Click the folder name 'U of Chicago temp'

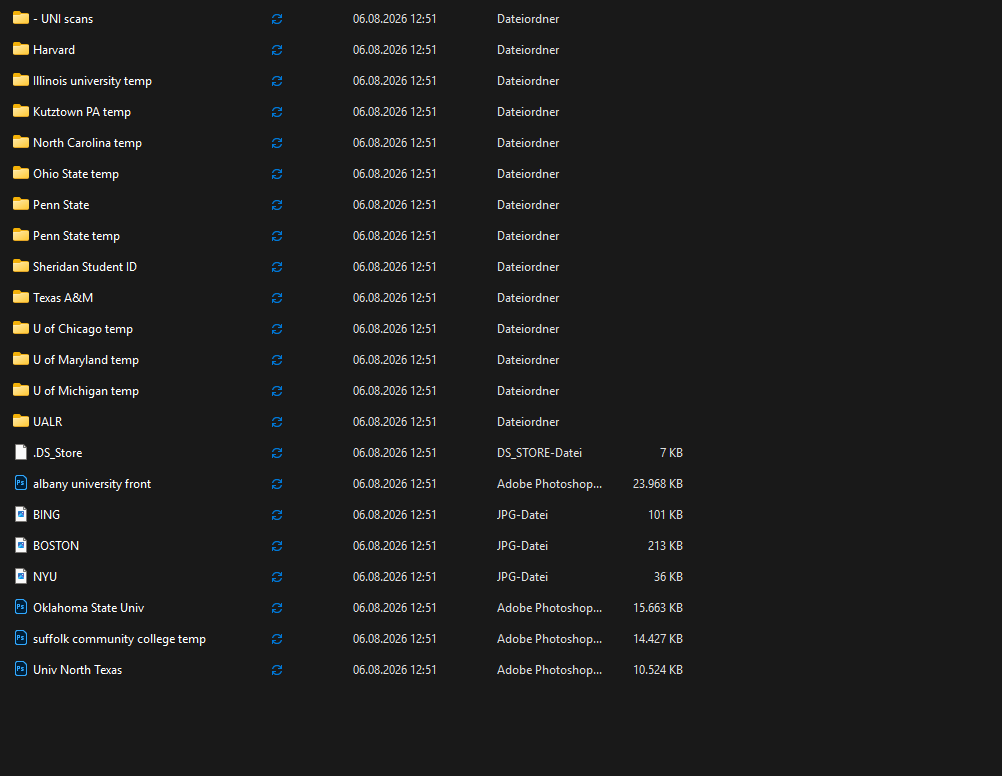click(83, 329)
